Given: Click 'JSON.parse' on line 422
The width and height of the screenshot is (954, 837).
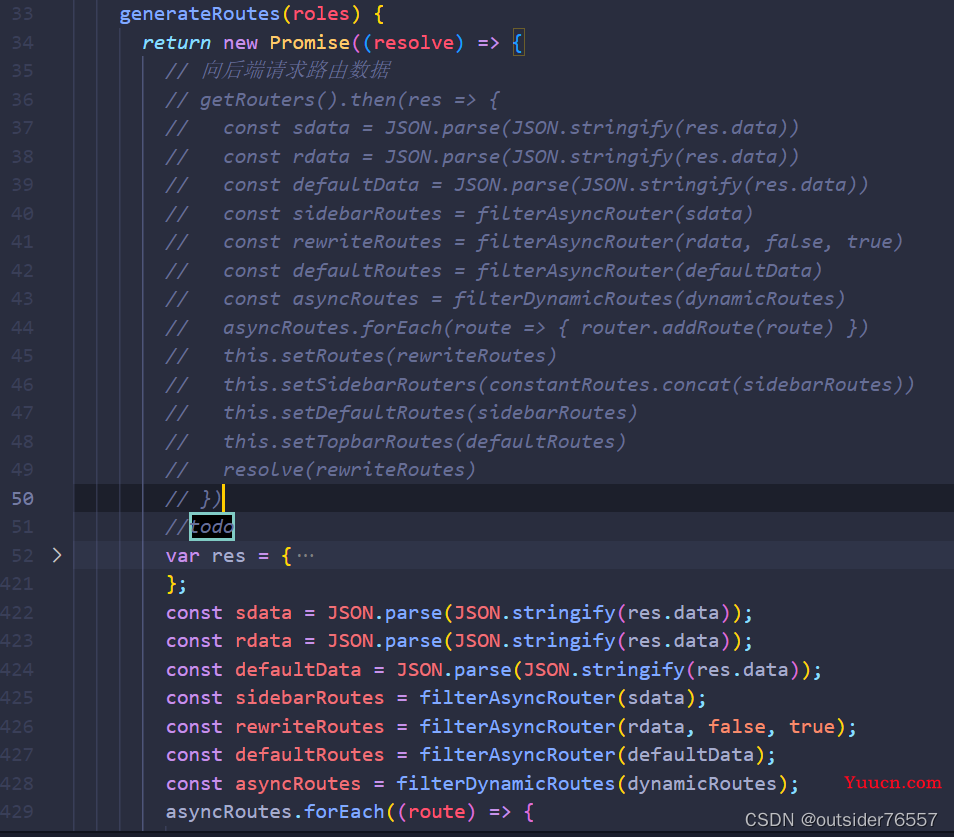Looking at the screenshot, I should coord(385,613).
